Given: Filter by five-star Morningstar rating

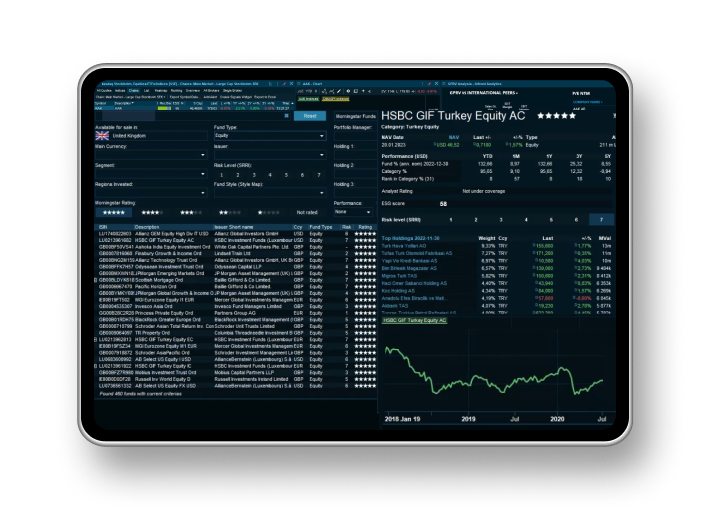Looking at the screenshot, I should tap(114, 212).
